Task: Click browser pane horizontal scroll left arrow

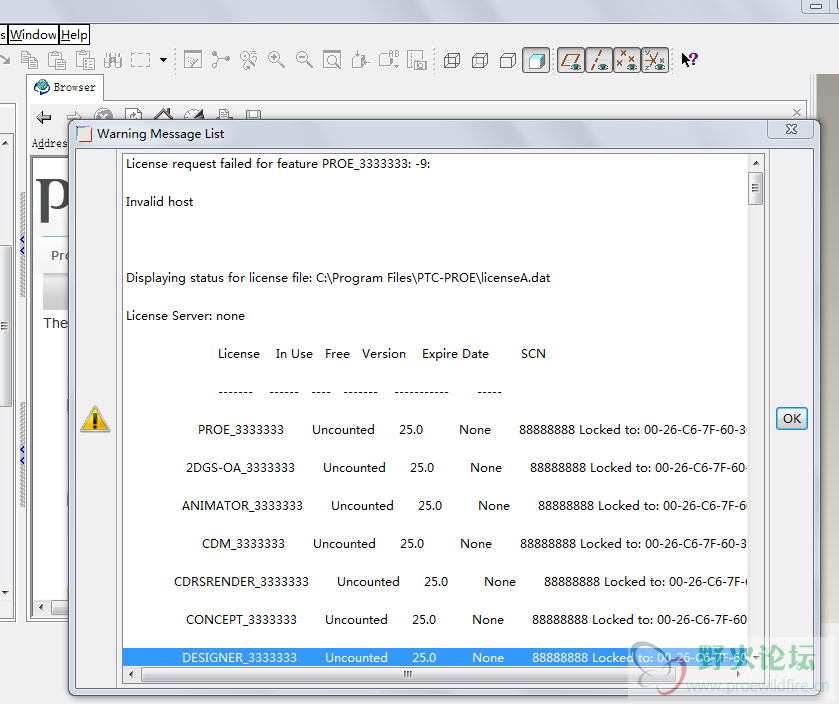Action: [41, 607]
